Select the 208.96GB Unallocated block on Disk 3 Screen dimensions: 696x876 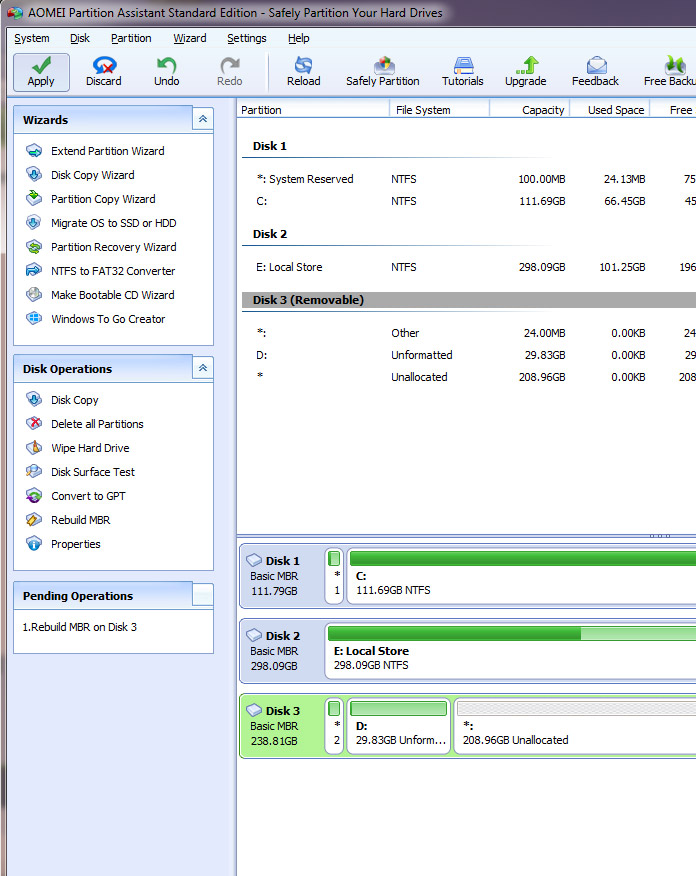tap(575, 731)
